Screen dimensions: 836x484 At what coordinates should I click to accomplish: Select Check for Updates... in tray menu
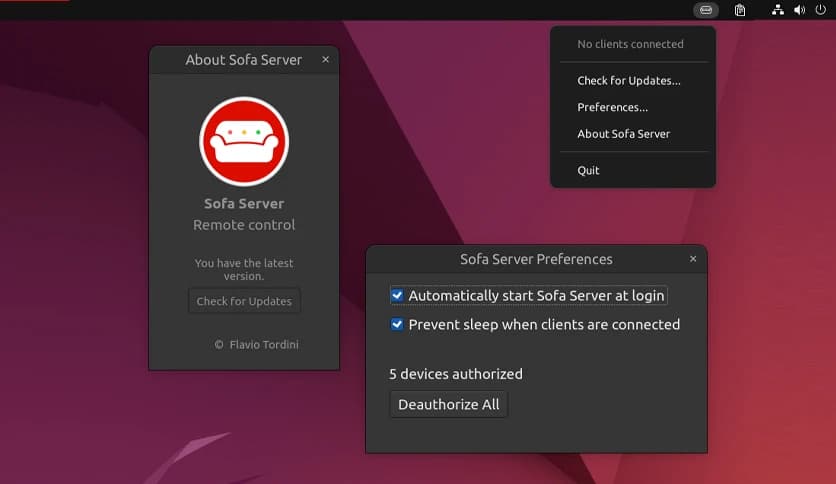(628, 81)
